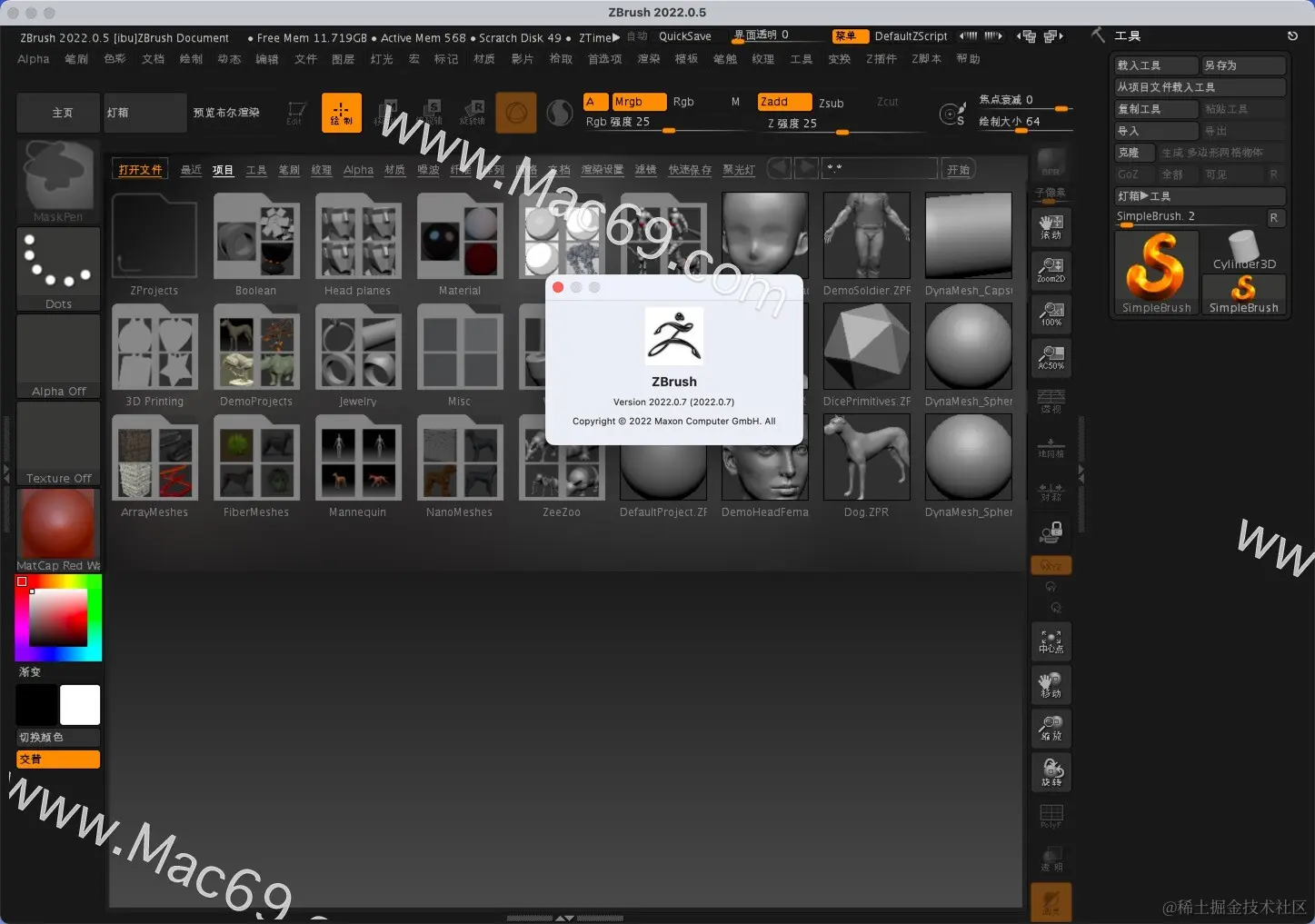Image resolution: width=1315 pixels, height=924 pixels.
Task: Expand the 灯箱▶工具 button
Action: [1200, 196]
